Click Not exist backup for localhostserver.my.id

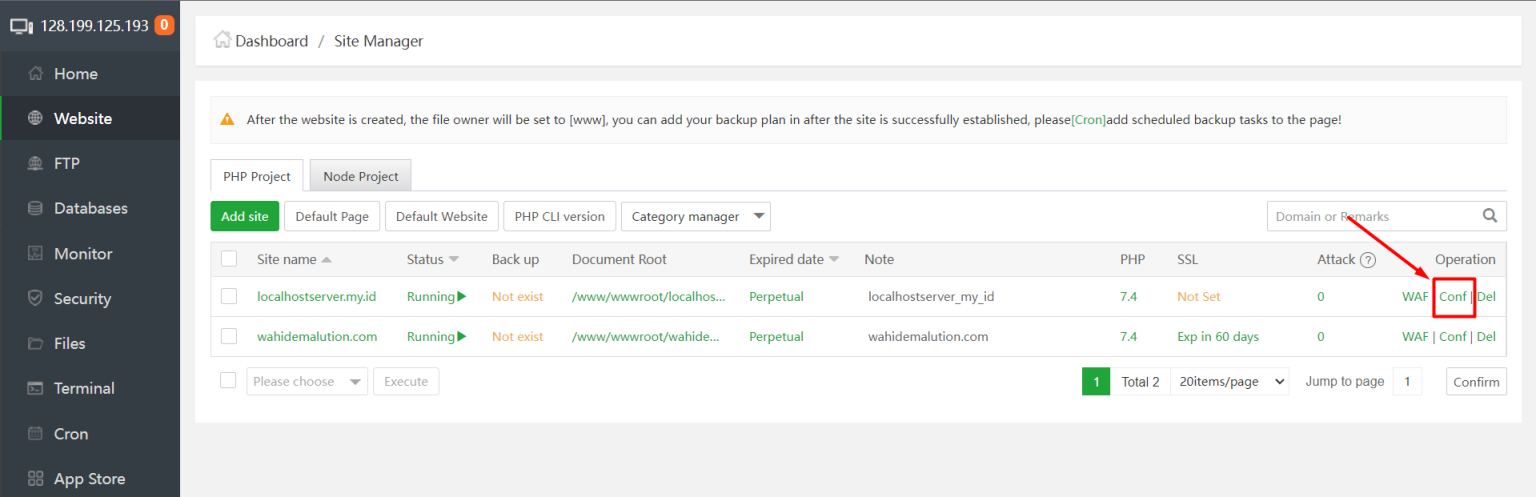pos(517,297)
